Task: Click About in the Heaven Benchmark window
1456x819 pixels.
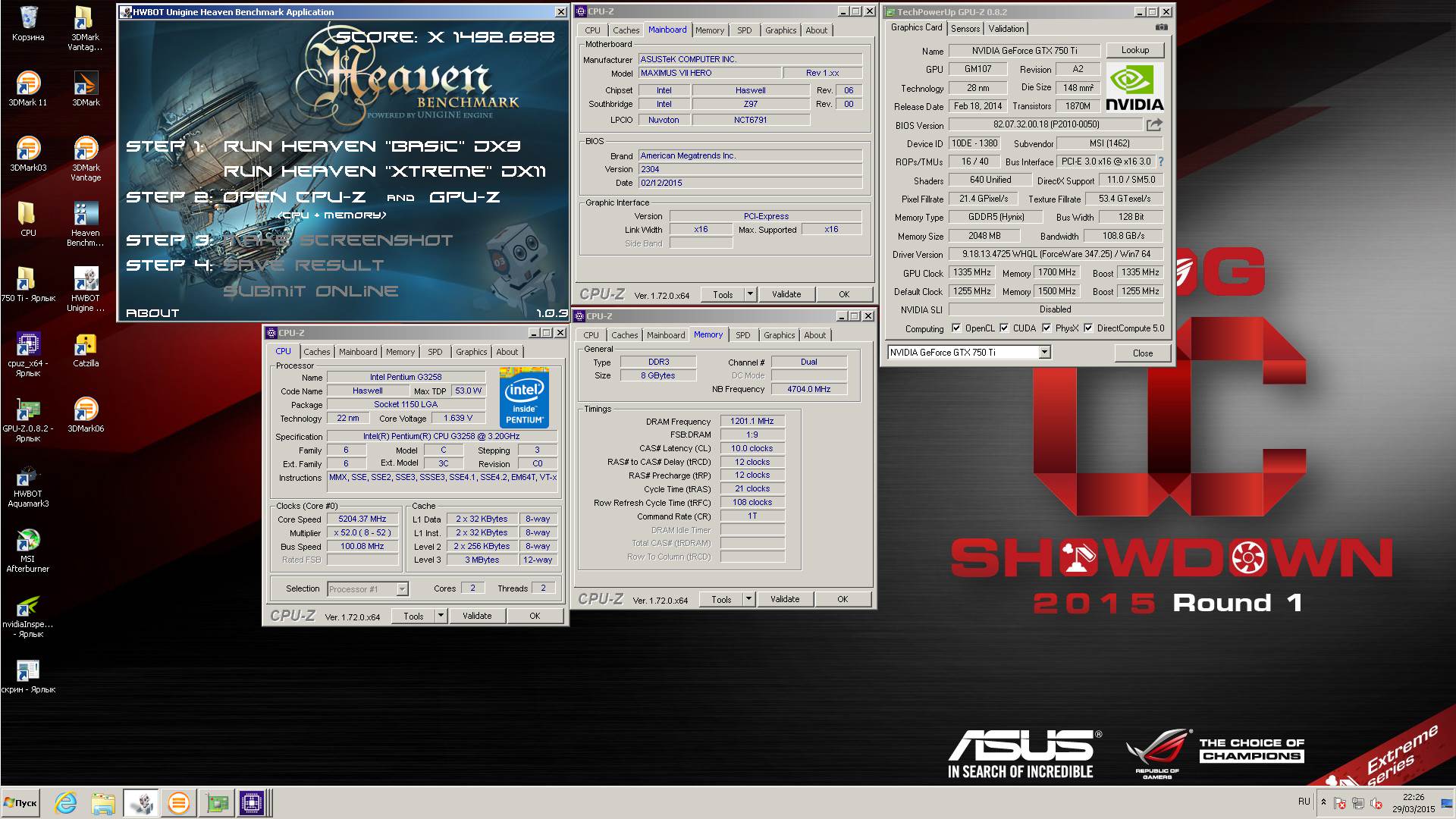Action: click(x=152, y=312)
